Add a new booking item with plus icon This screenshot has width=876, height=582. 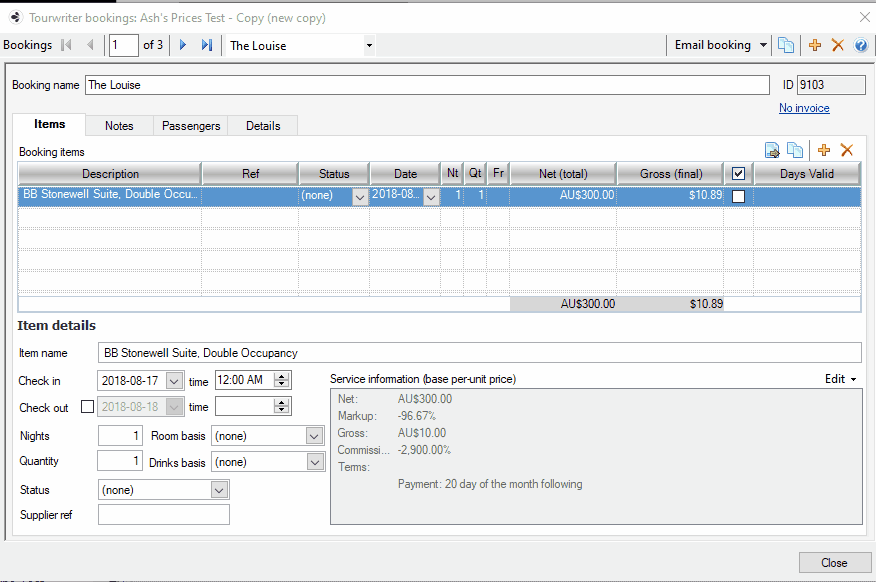(824, 150)
